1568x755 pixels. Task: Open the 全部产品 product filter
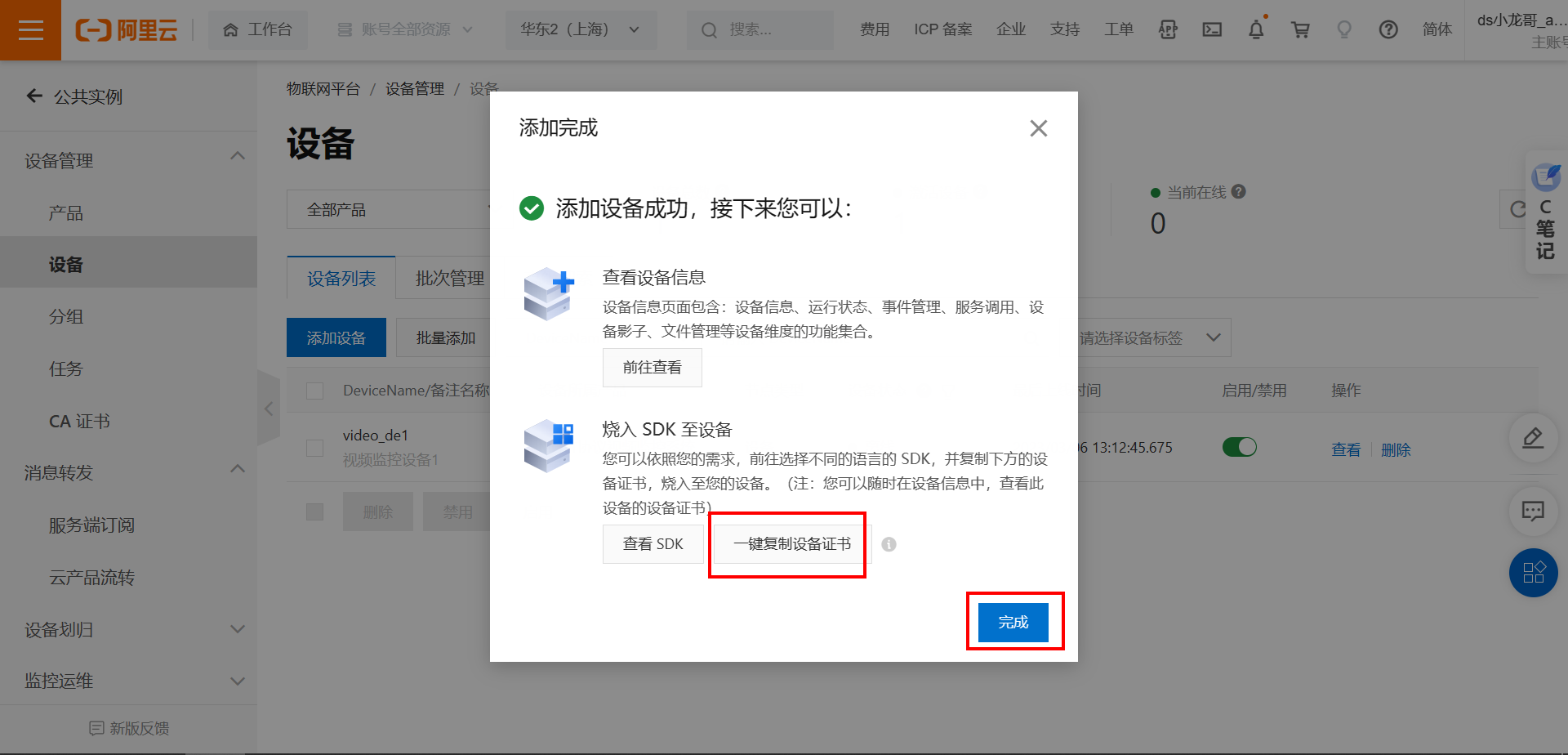point(389,210)
